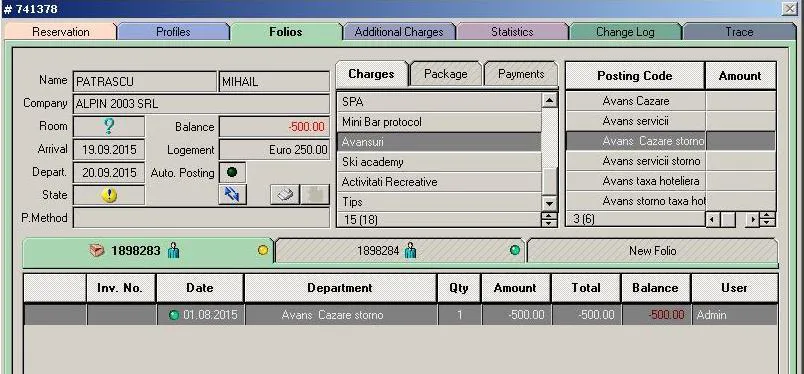Screen dimensions: 804x374
Task: Switch to the Profiles tab
Action: (173, 32)
